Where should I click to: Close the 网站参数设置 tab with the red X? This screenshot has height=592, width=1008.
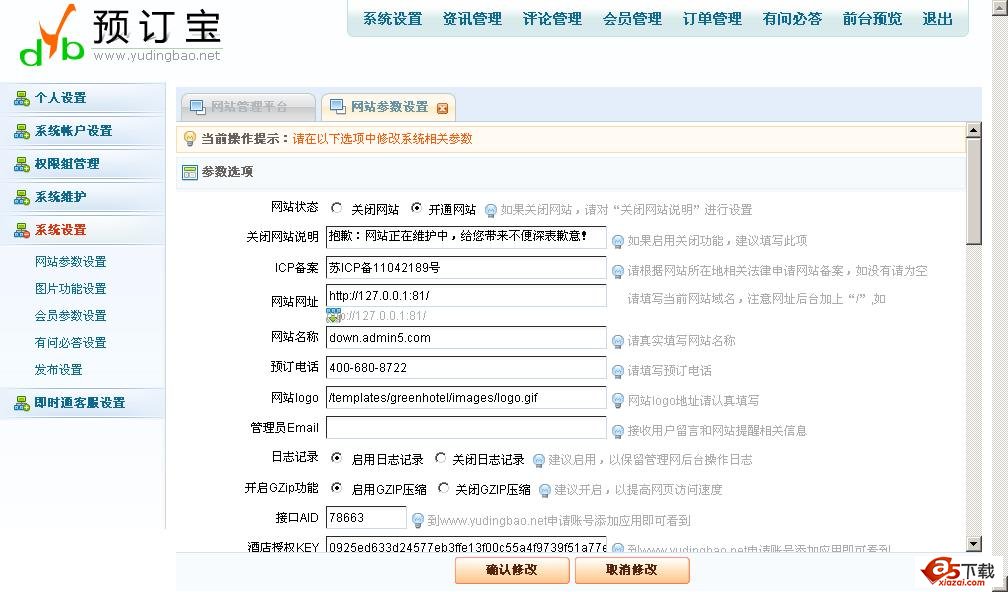tap(442, 108)
